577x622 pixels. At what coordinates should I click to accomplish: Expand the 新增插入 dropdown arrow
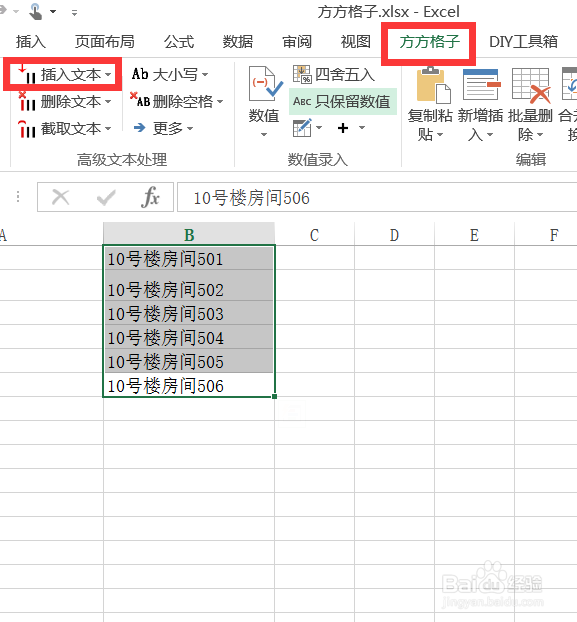pyautogui.click(x=490, y=135)
